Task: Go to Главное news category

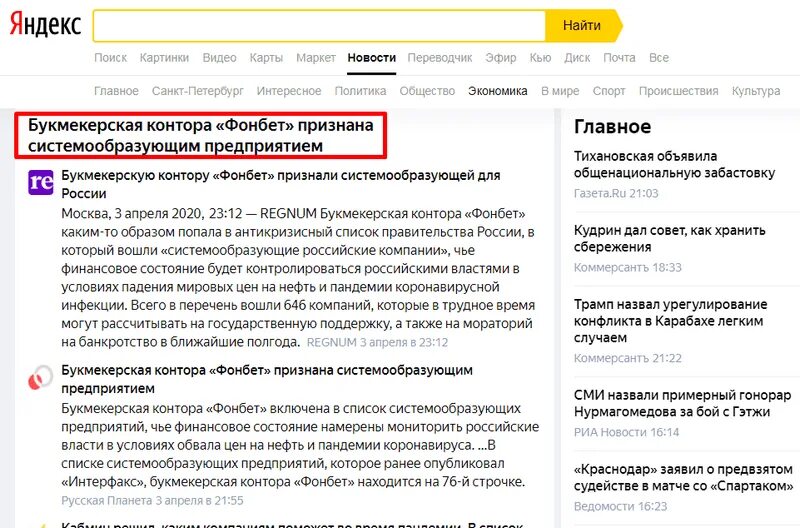Action: point(116,91)
